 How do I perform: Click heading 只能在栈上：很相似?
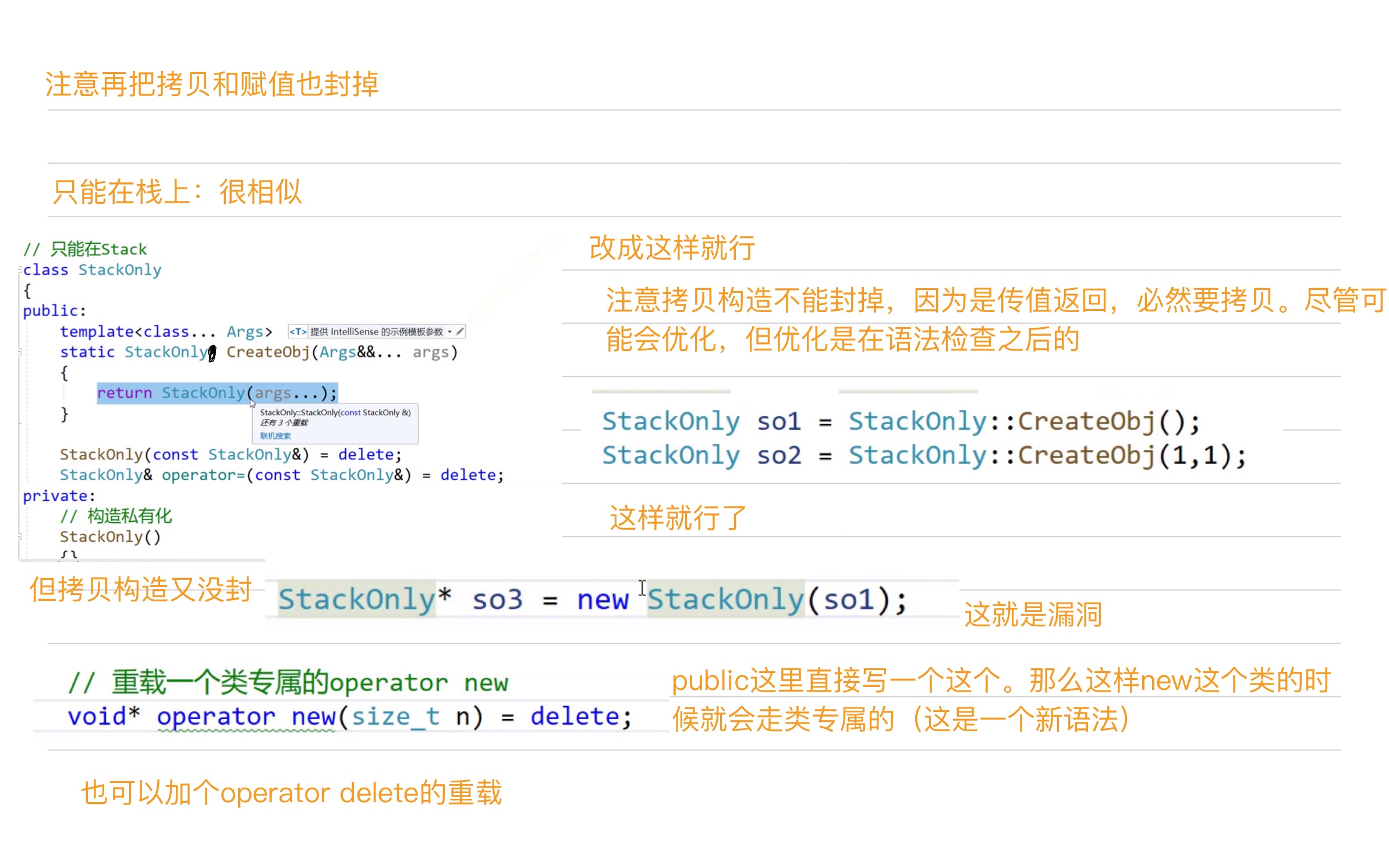(x=177, y=192)
